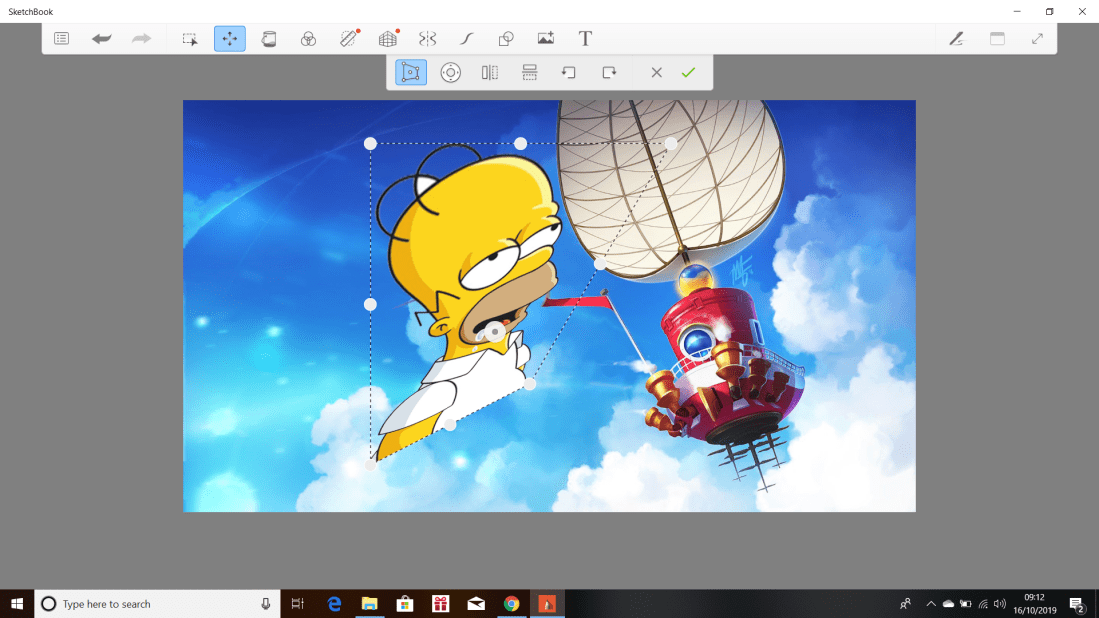Open the Color Adjustments tool
The height and width of the screenshot is (618, 1099).
(x=309, y=38)
